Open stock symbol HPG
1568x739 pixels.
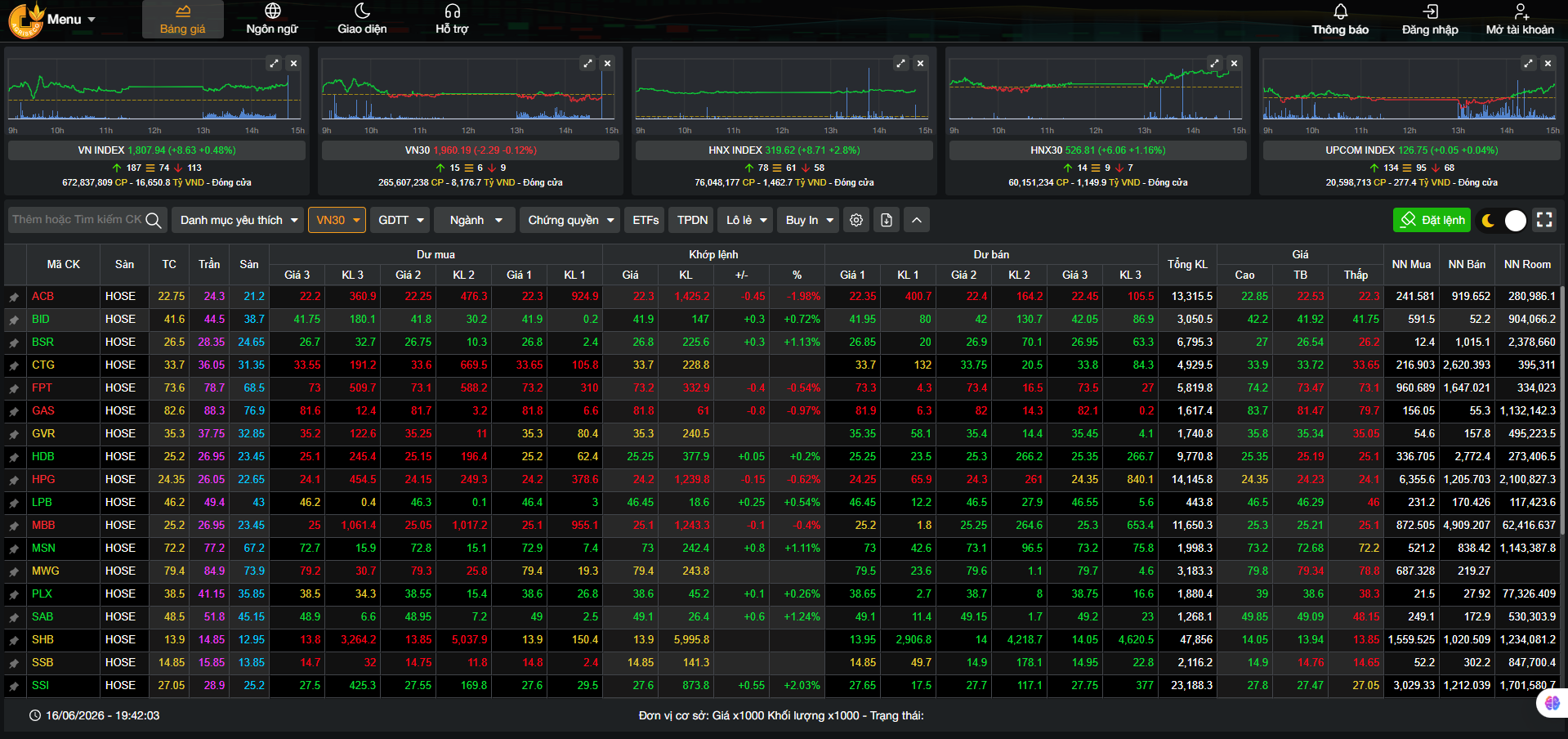pyautogui.click(x=43, y=479)
